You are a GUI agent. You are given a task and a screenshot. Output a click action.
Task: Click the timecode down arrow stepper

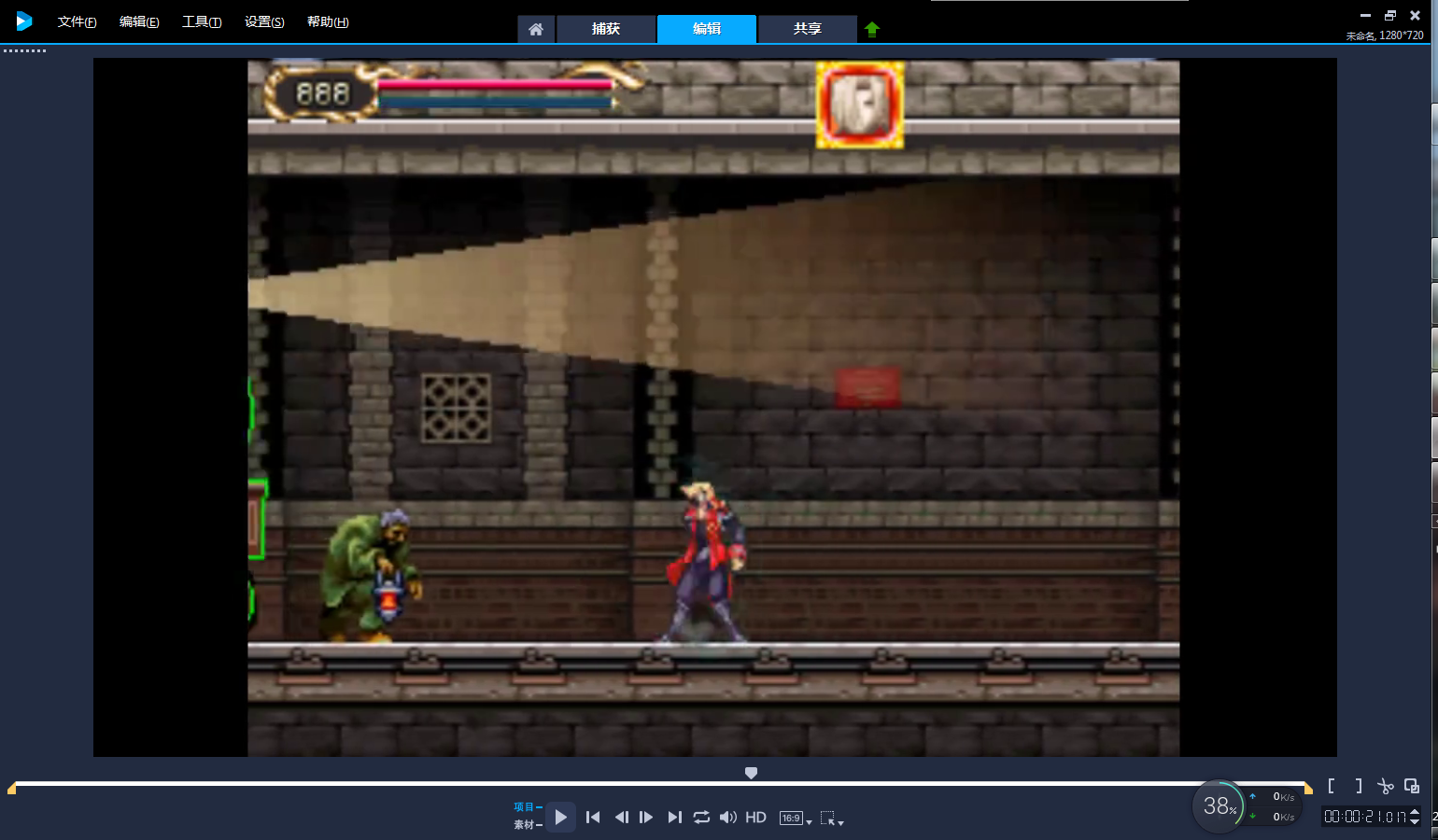click(x=1415, y=821)
